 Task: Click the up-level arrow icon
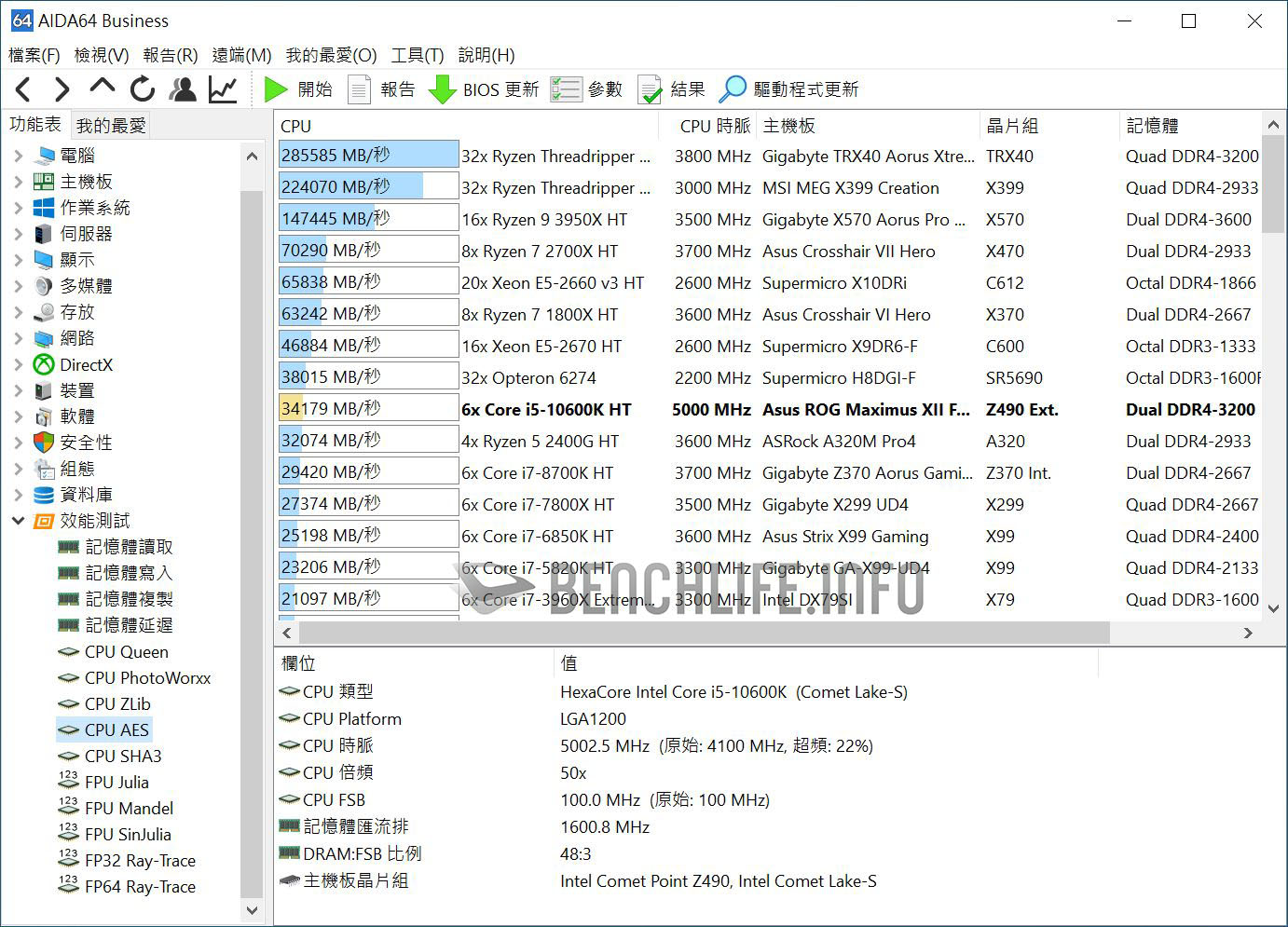(102, 89)
